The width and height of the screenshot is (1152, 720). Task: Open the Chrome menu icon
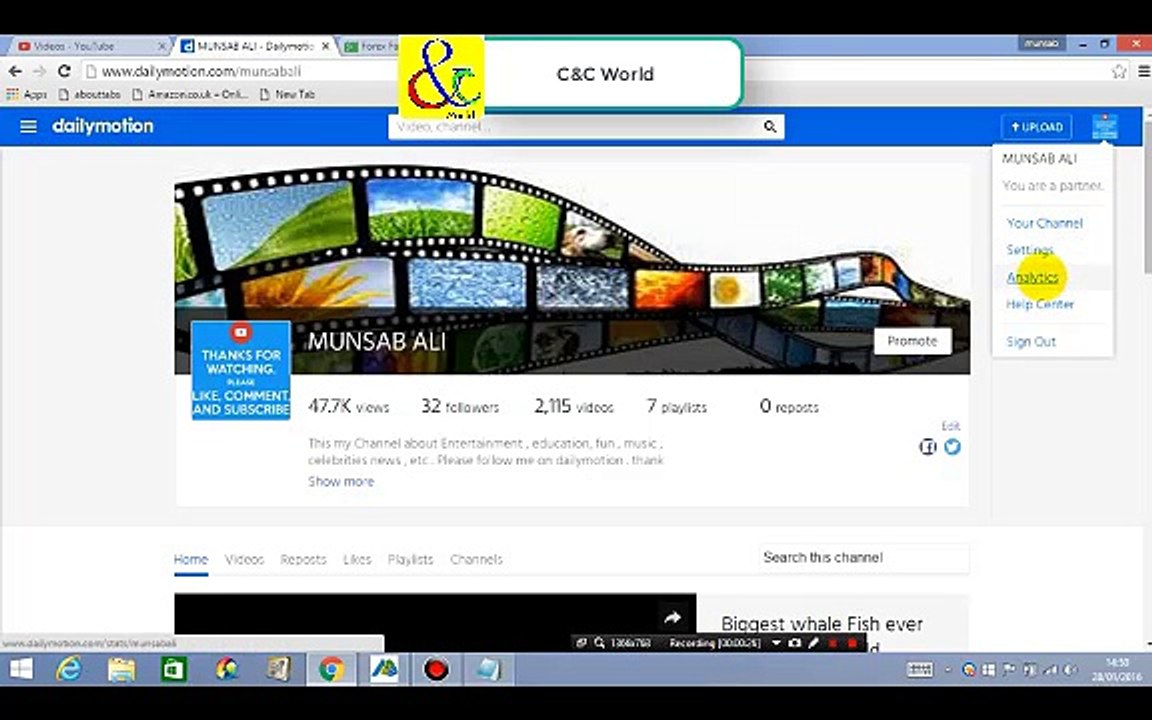point(1144,71)
